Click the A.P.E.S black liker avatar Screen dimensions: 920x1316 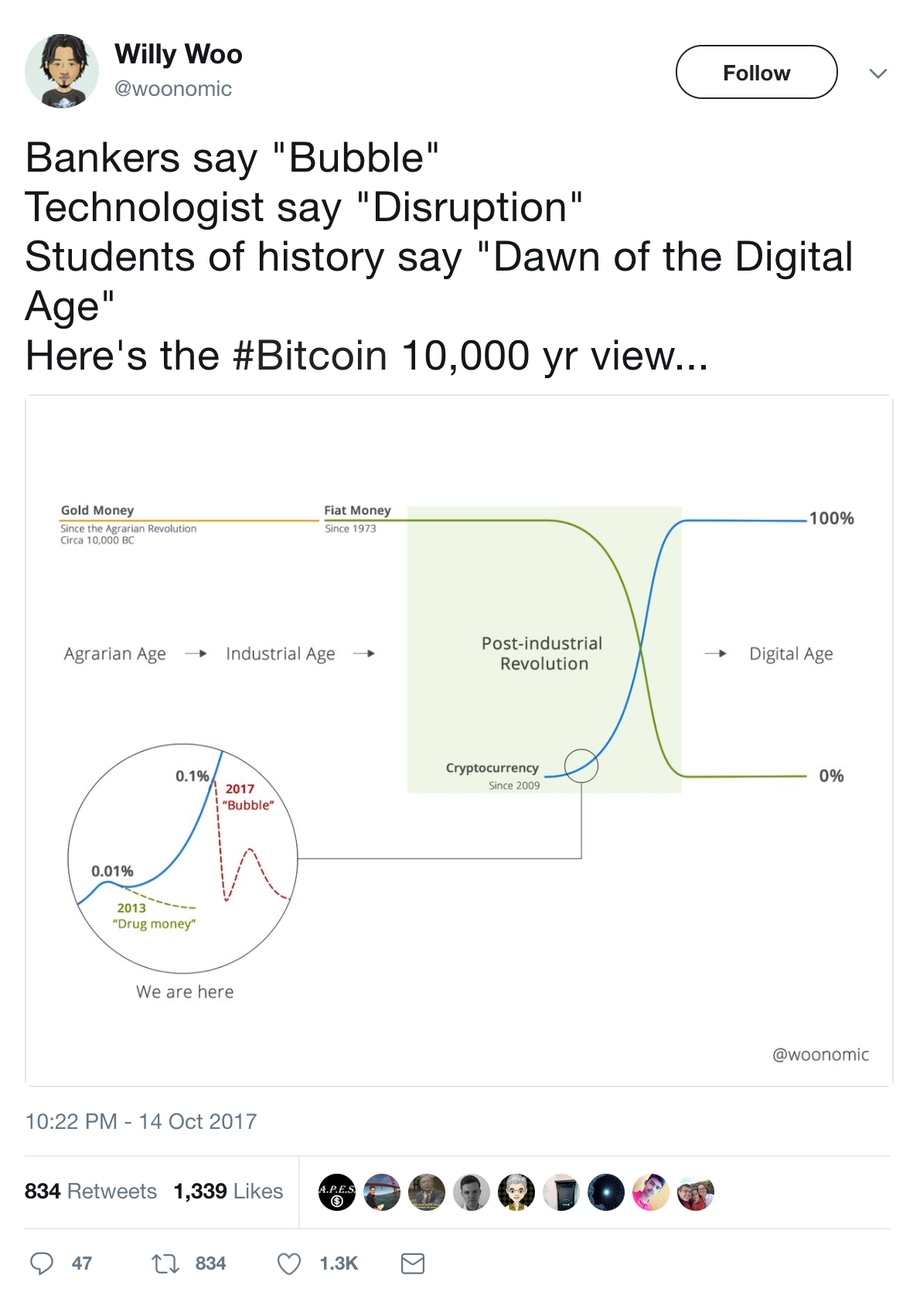pos(337,1192)
